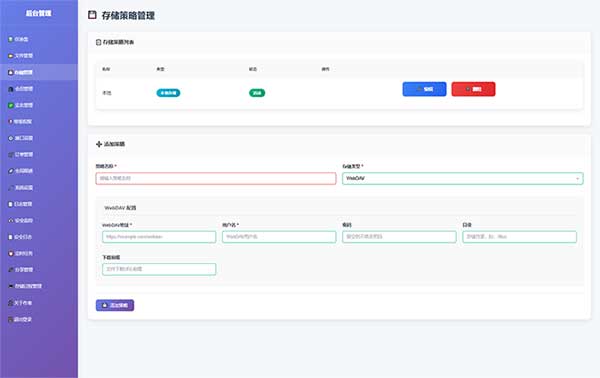Screen dimensions: 600x378
Task: Focus the WebDAV address field with https://example.com placeholder
Action: point(159,237)
